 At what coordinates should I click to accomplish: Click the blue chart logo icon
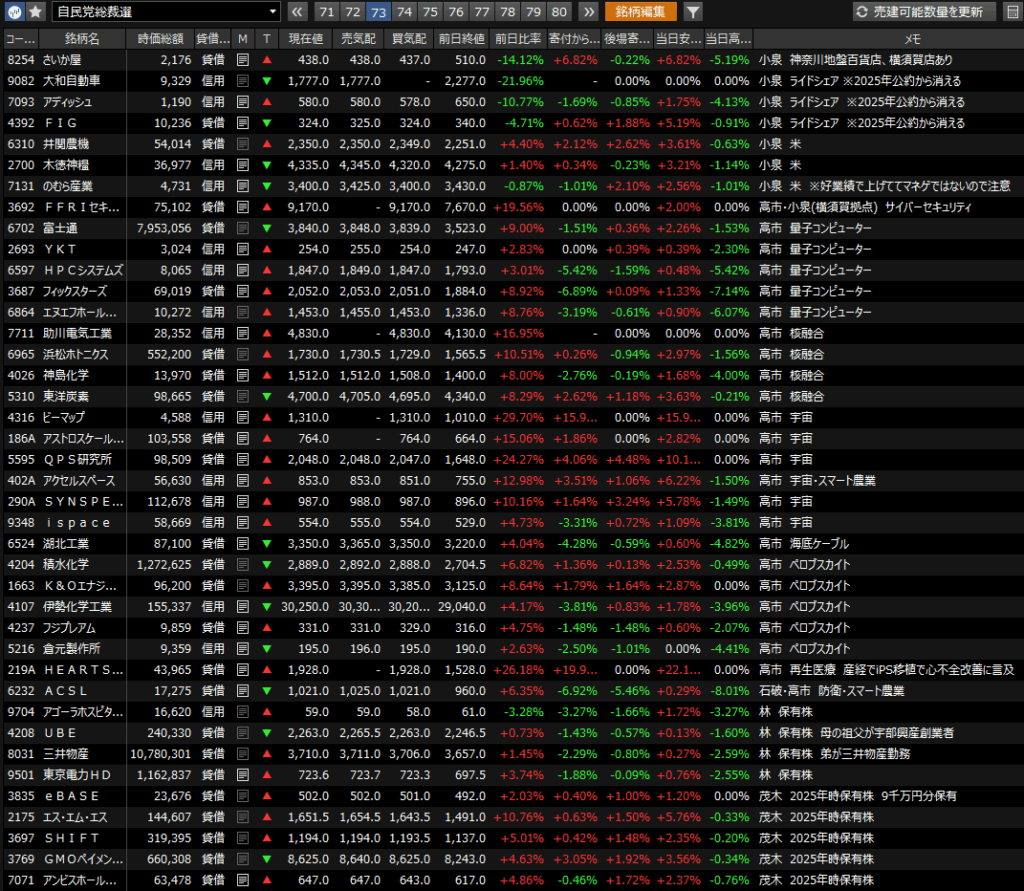pos(15,12)
